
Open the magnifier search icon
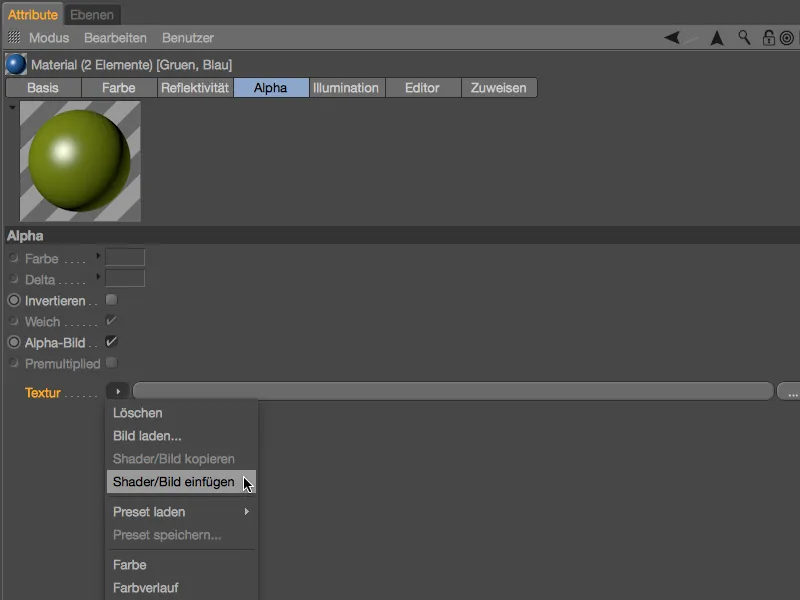coord(744,37)
